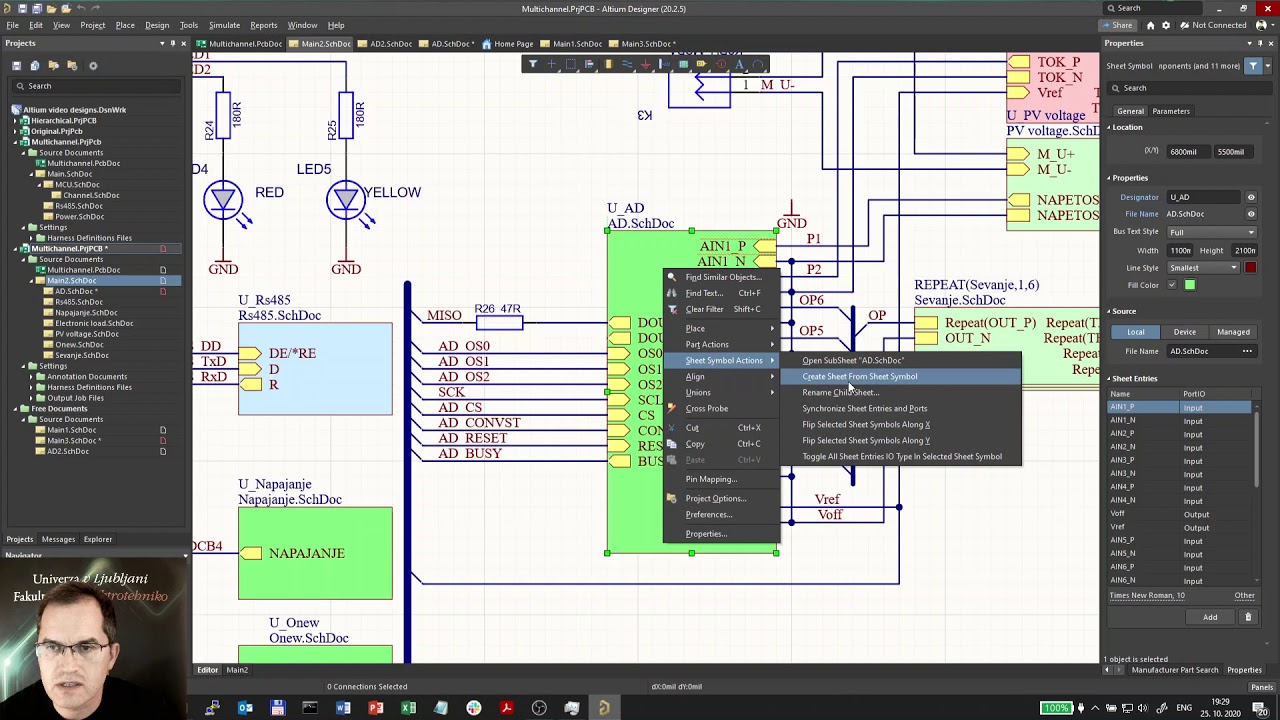The image size is (1280, 720).
Task: Collapse the Location section in Properties
Action: point(1109,127)
